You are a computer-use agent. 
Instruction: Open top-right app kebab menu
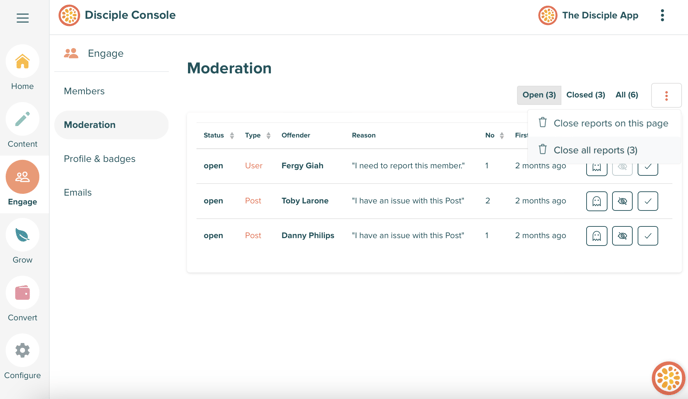(x=662, y=15)
